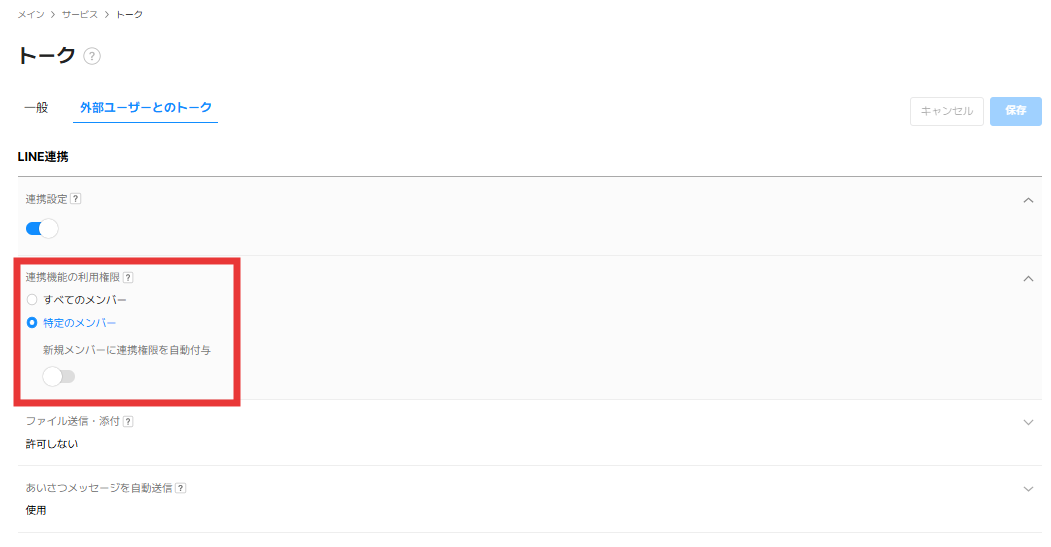Open help icon for 連携機能の利用権限
Viewport: 1051px width, 547px height.
click(128, 277)
